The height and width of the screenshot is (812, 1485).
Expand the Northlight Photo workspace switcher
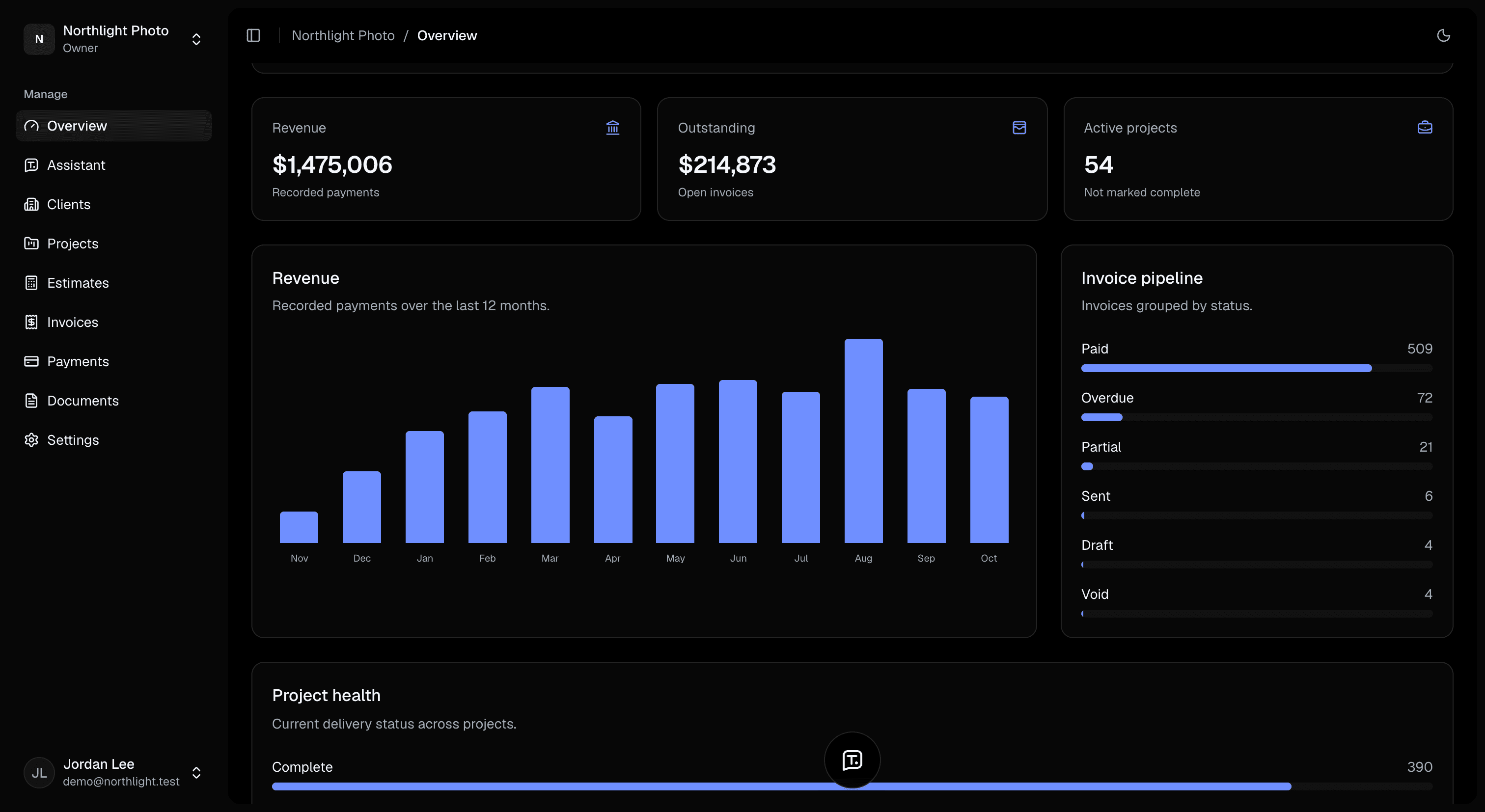click(x=114, y=39)
